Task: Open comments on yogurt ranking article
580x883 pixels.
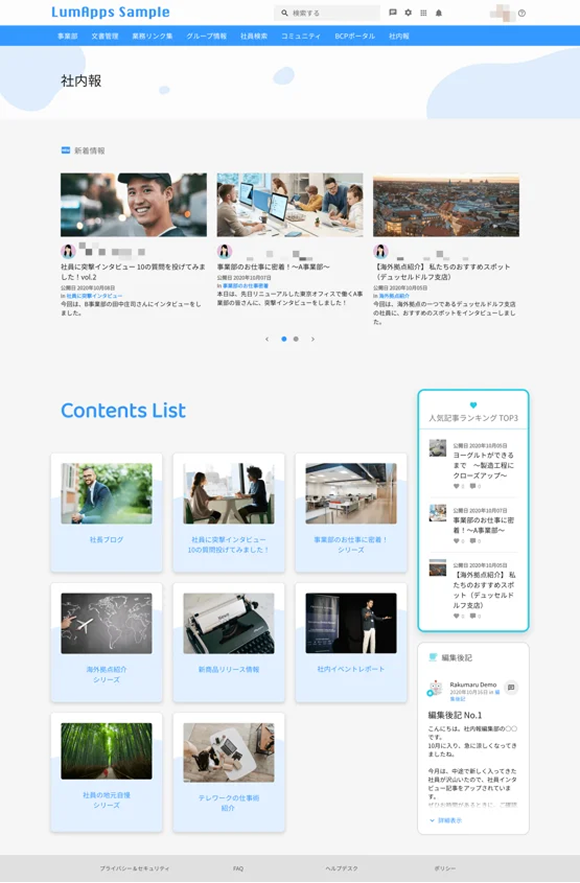Action: (x=472, y=486)
